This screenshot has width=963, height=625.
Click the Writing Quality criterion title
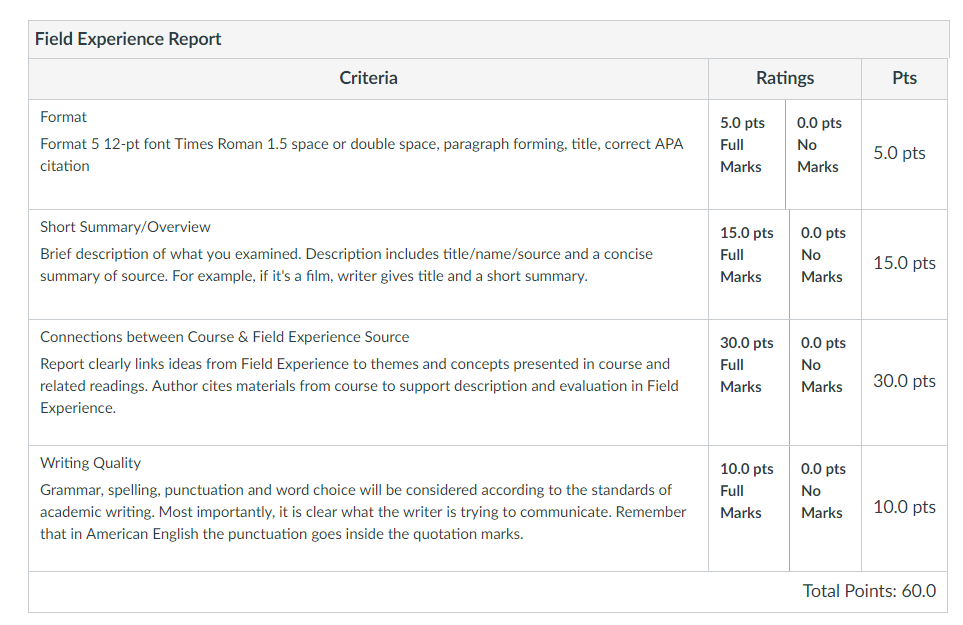[90, 462]
